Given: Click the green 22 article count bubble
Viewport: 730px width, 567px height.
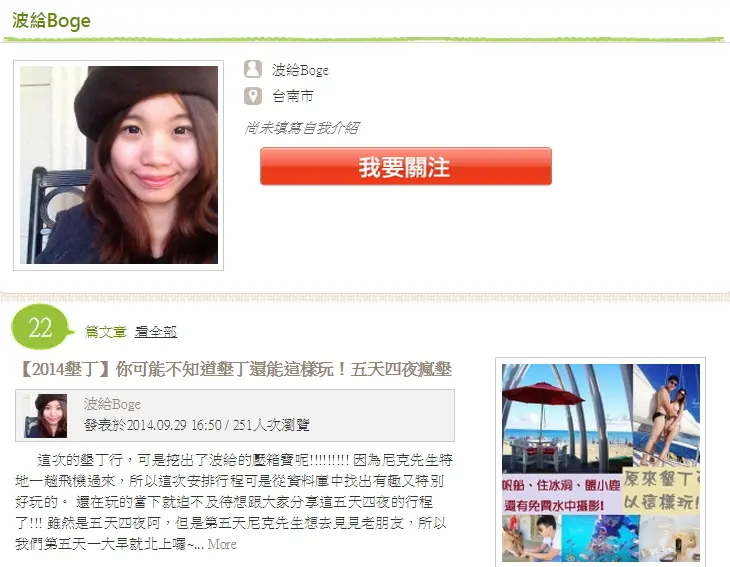Looking at the screenshot, I should tap(43, 327).
